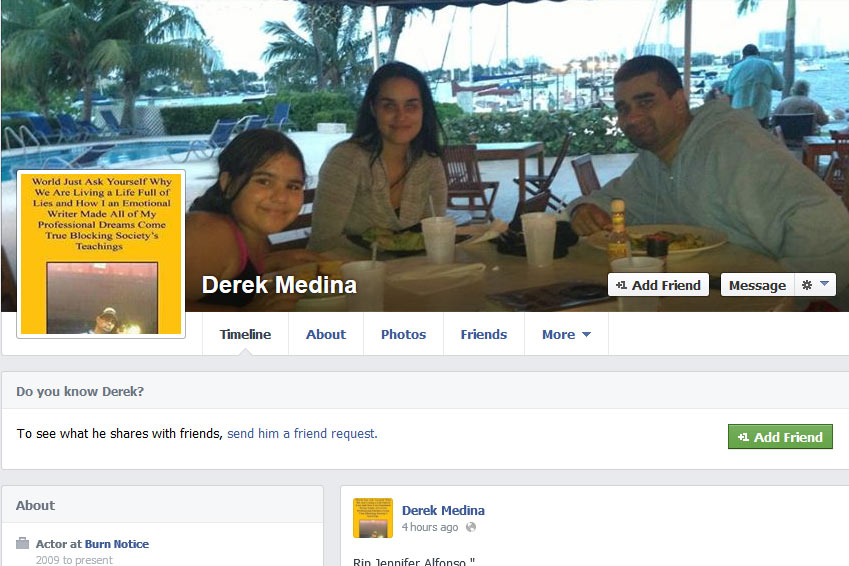Click the About section header
This screenshot has height=566, width=849.
tap(35, 505)
